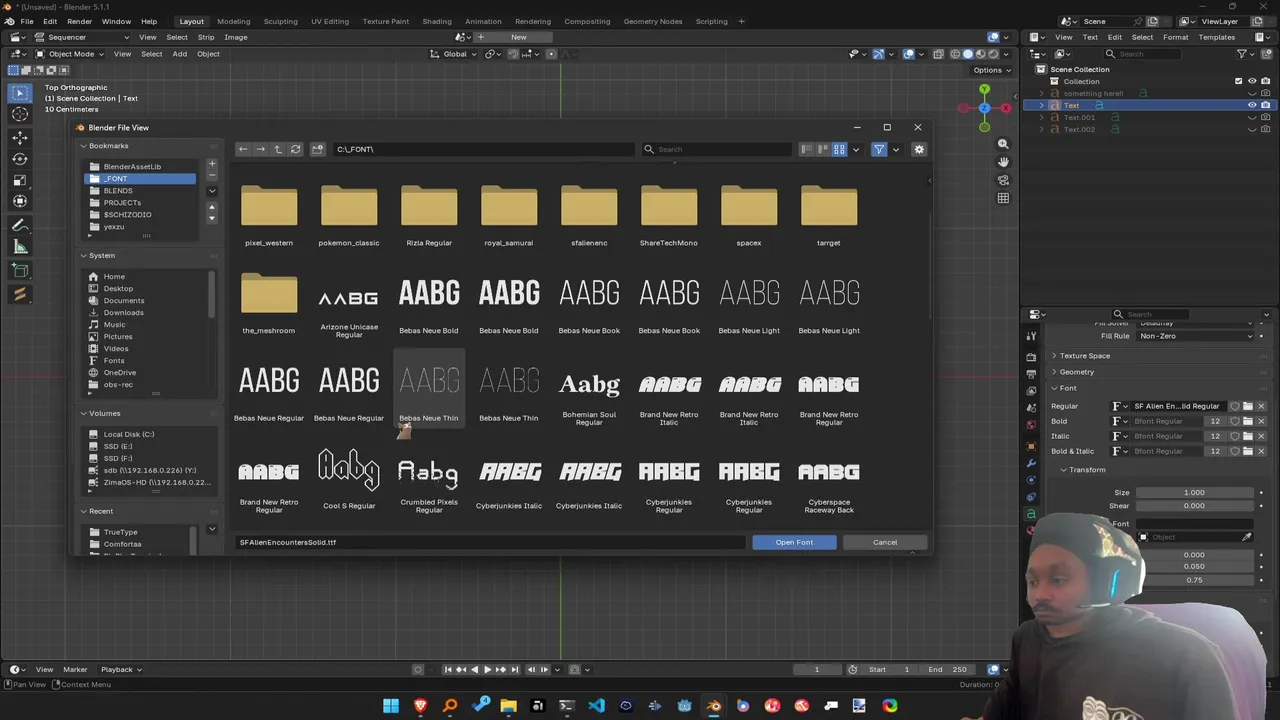Toggle camera view gizmo in viewport

click(1003, 180)
